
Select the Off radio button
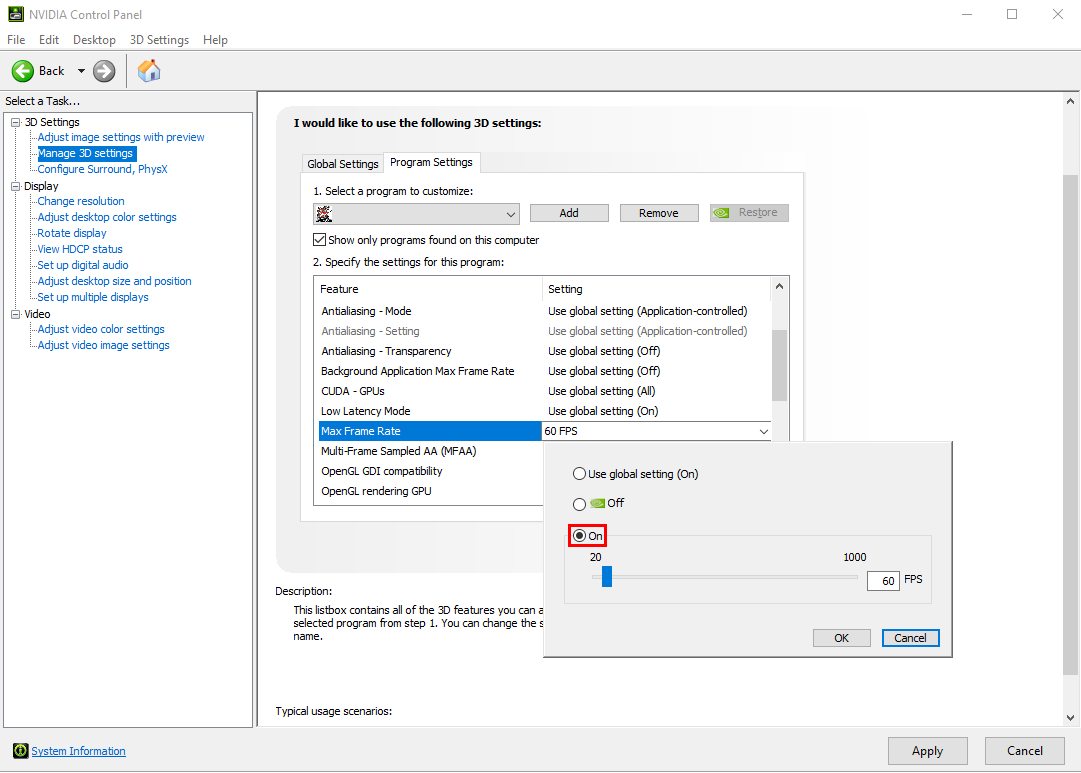click(579, 503)
